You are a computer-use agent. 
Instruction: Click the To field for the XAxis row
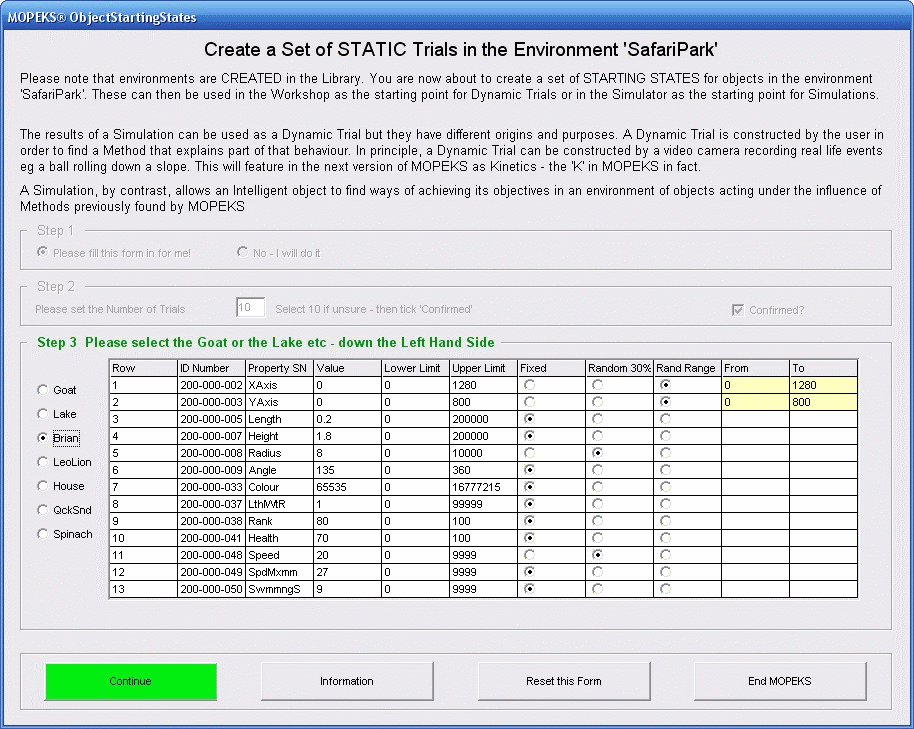pyautogui.click(x=823, y=385)
